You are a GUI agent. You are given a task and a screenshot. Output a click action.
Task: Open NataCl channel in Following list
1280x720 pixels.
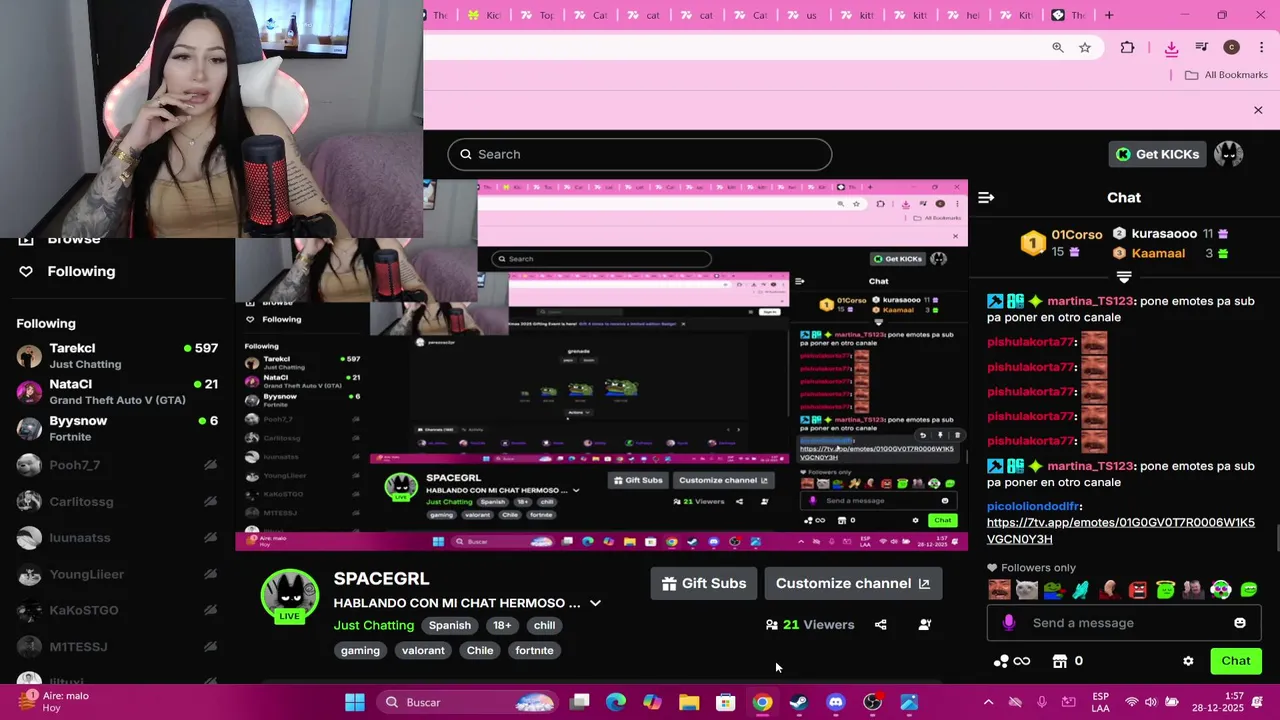pyautogui.click(x=117, y=392)
